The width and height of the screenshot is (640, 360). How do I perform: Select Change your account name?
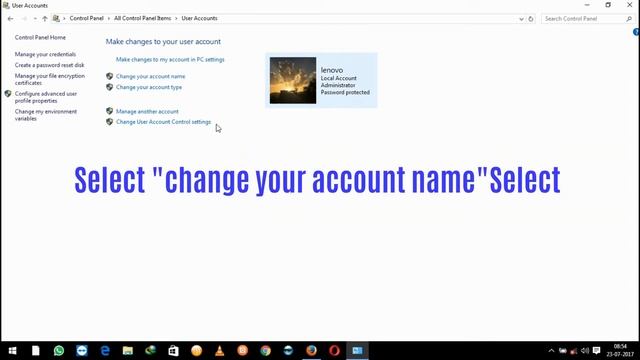click(x=151, y=76)
